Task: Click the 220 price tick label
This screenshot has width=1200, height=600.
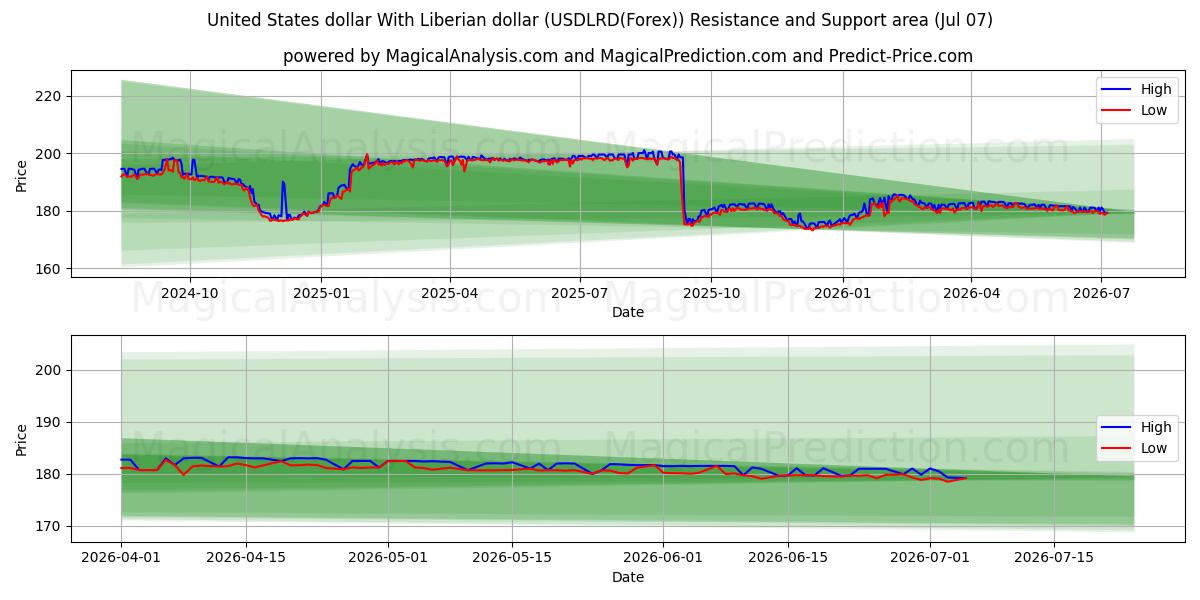Action: click(x=50, y=96)
